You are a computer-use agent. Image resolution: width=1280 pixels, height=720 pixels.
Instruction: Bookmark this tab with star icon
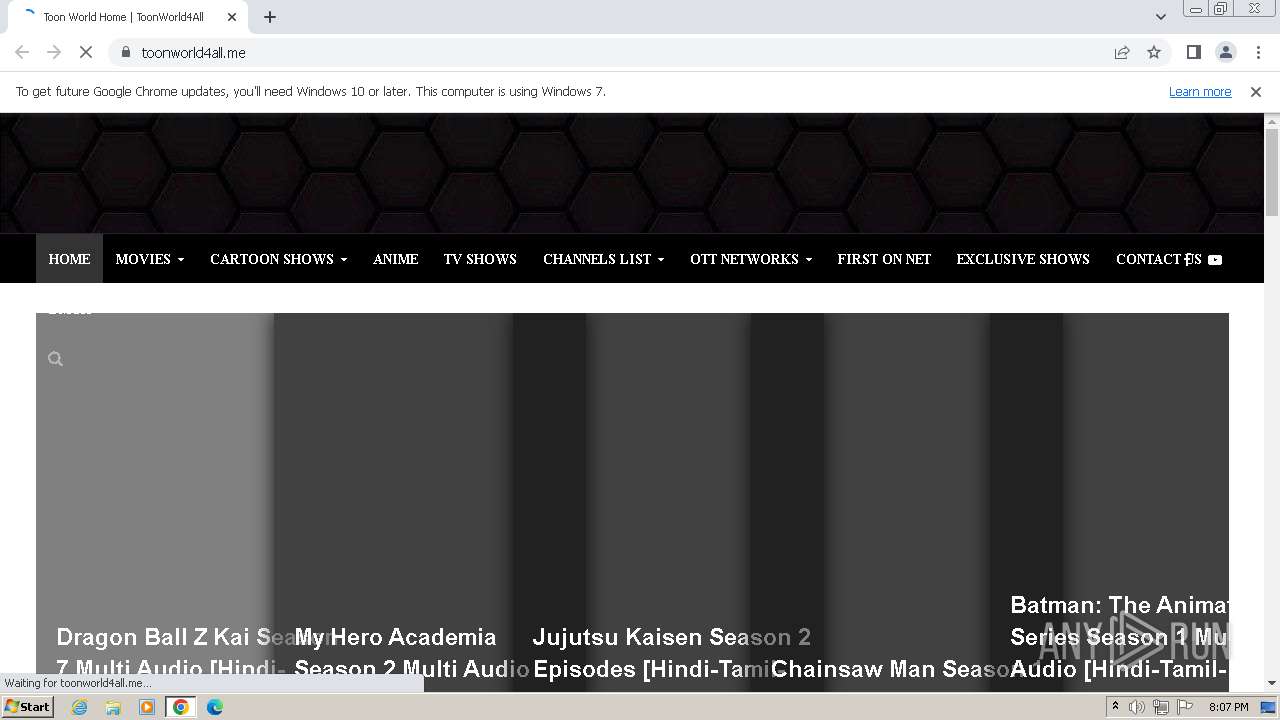[1154, 52]
